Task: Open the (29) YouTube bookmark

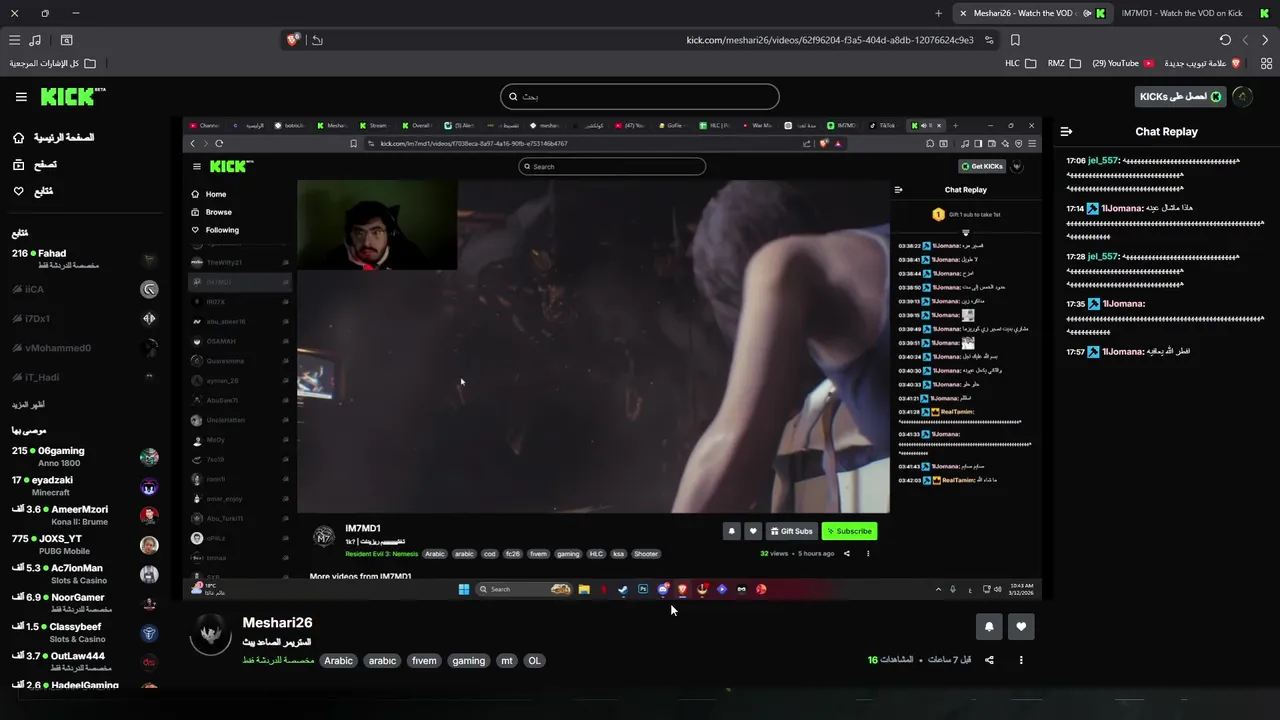Action: pos(1123,63)
